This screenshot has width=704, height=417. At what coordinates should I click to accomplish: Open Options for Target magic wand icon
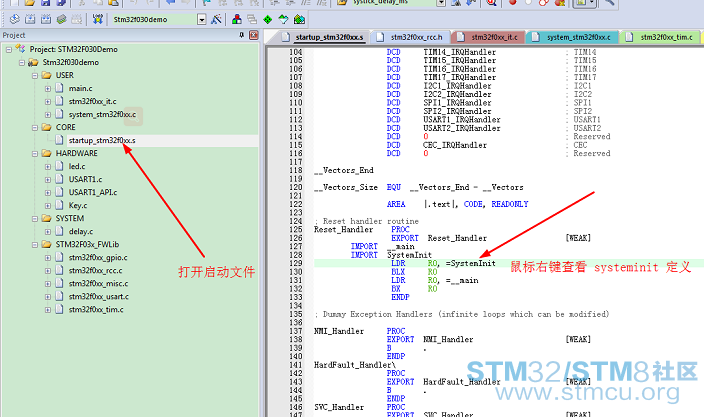coord(216,19)
